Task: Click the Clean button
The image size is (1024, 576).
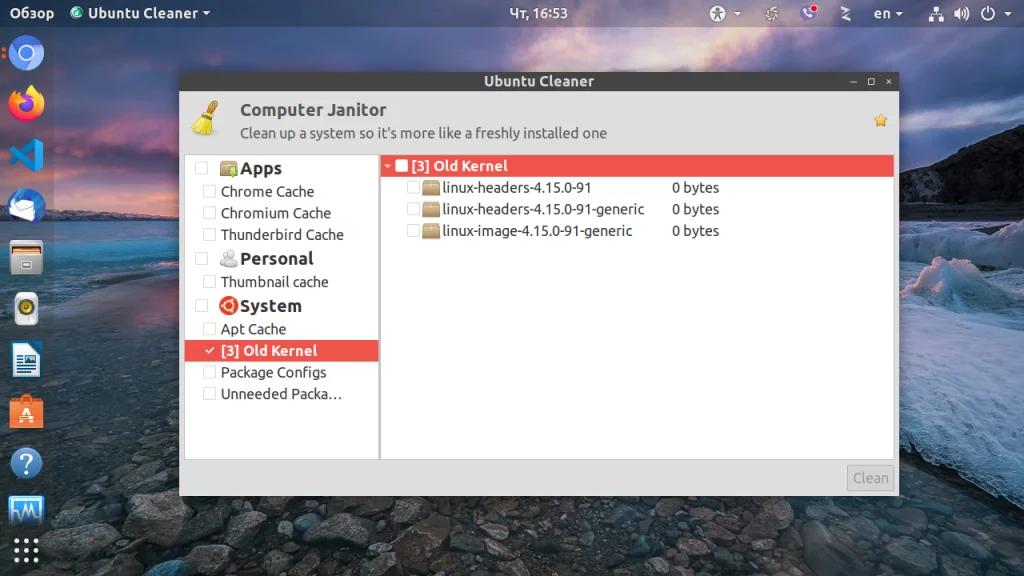Action: click(x=870, y=478)
